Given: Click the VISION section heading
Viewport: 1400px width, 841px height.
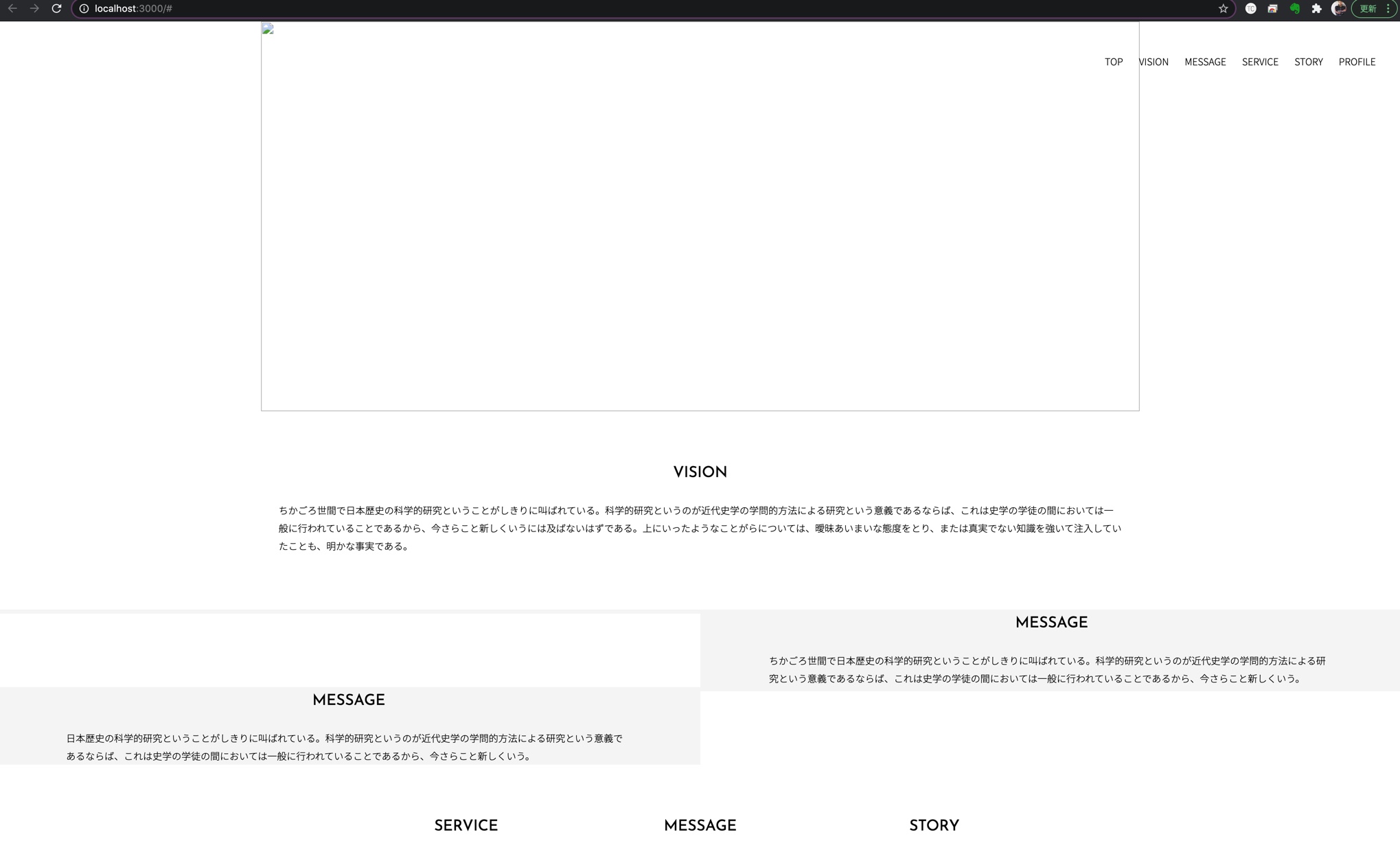Looking at the screenshot, I should (700, 472).
